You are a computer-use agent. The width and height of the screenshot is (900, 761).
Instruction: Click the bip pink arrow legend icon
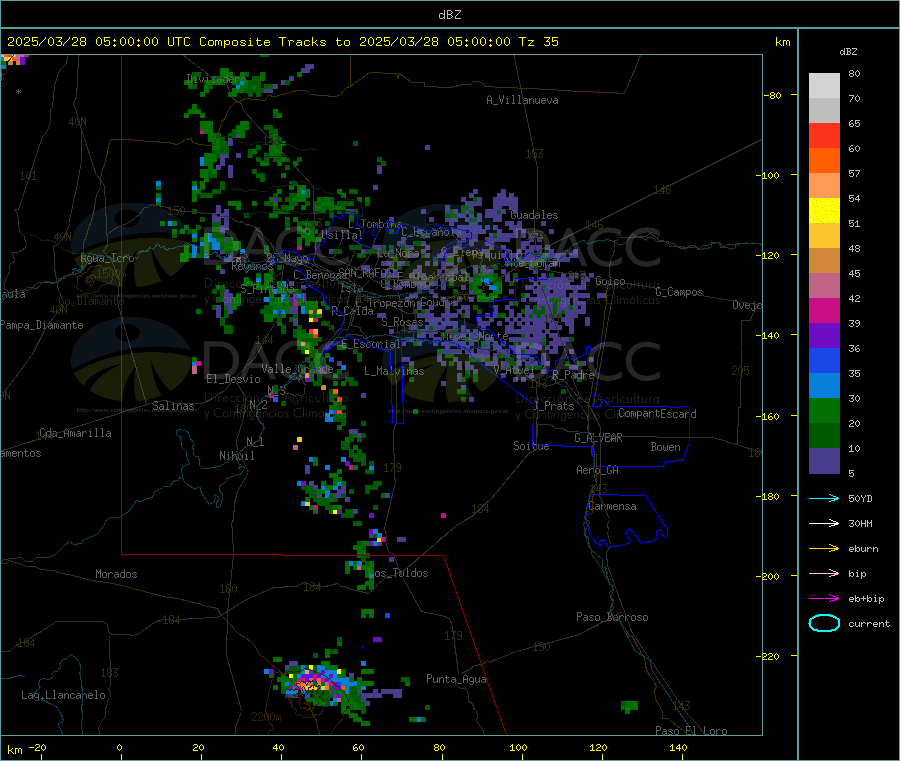coord(824,573)
